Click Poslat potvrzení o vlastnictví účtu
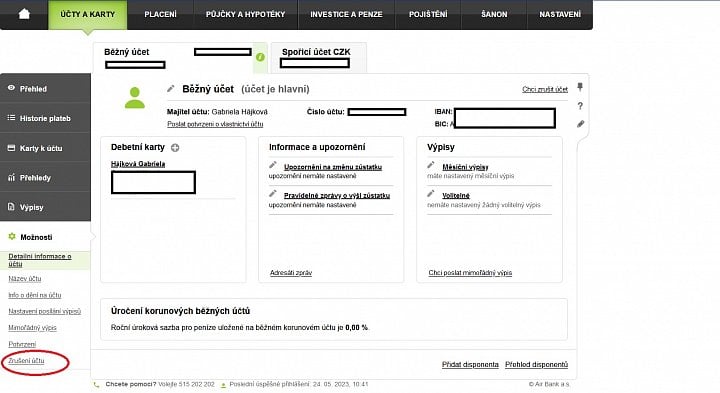Viewport: 720px width, 393px height. point(215,124)
